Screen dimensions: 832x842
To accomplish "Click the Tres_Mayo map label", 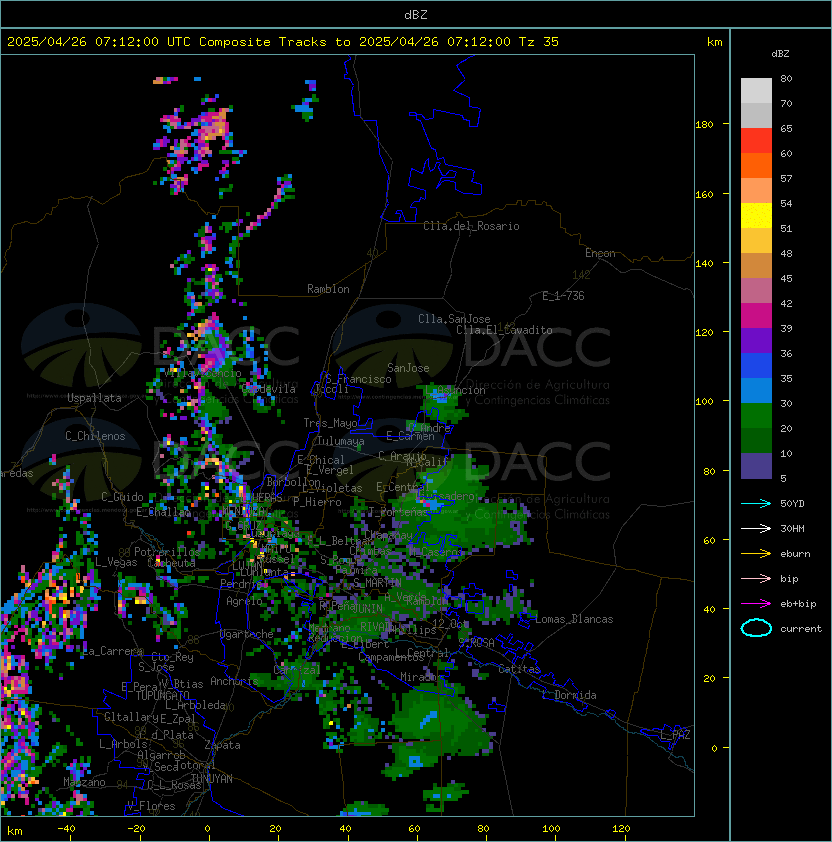I will (x=330, y=423).
